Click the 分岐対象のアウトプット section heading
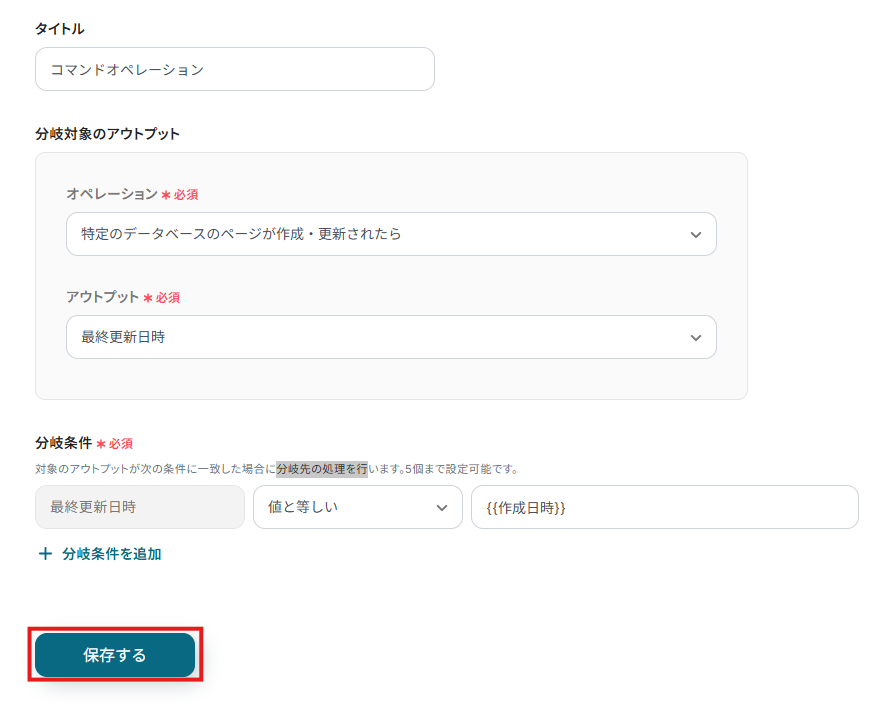Viewport: 886px width, 704px height. [107, 134]
